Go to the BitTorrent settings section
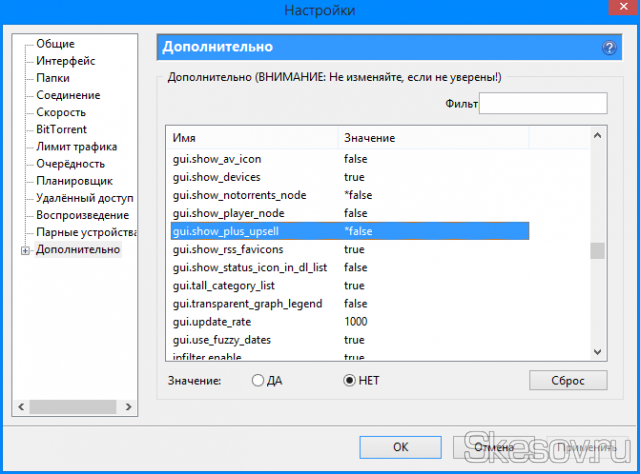This screenshot has height=474, width=640. pos(61,129)
